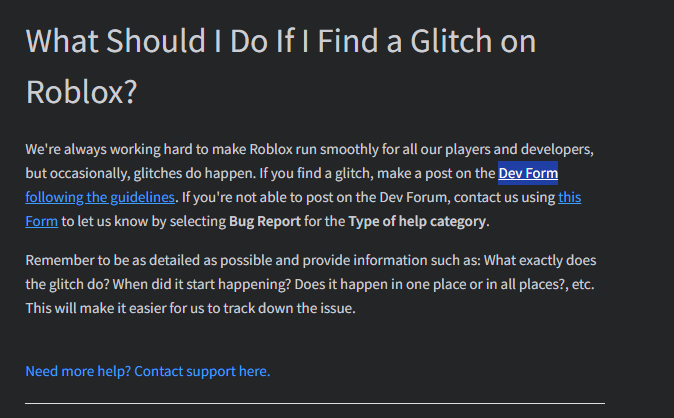Click the heading line 'What Should I Do'
Viewport: 674px width, 418px height.
click(281, 41)
